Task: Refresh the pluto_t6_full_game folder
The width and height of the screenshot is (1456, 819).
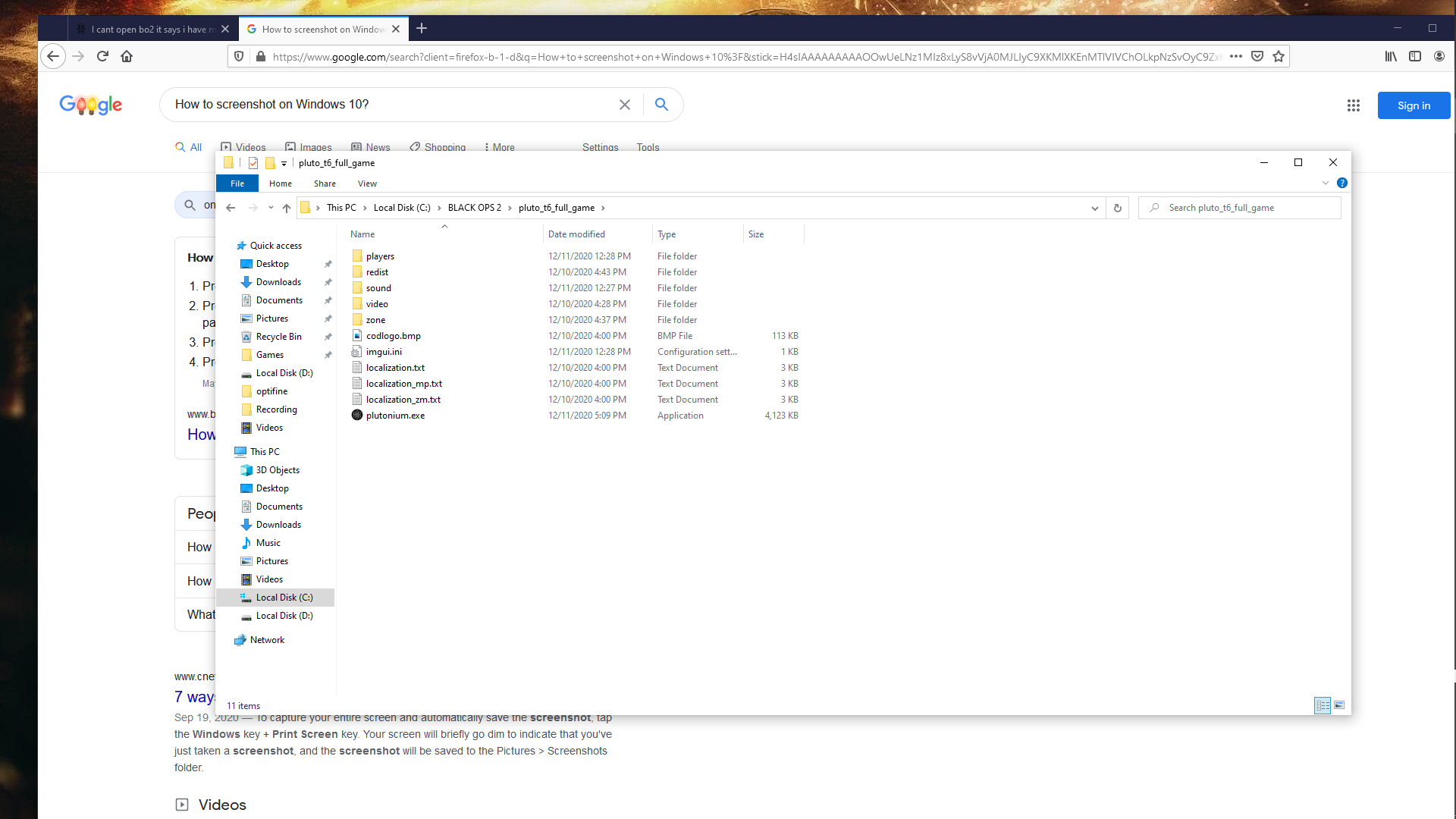Action: [1117, 208]
